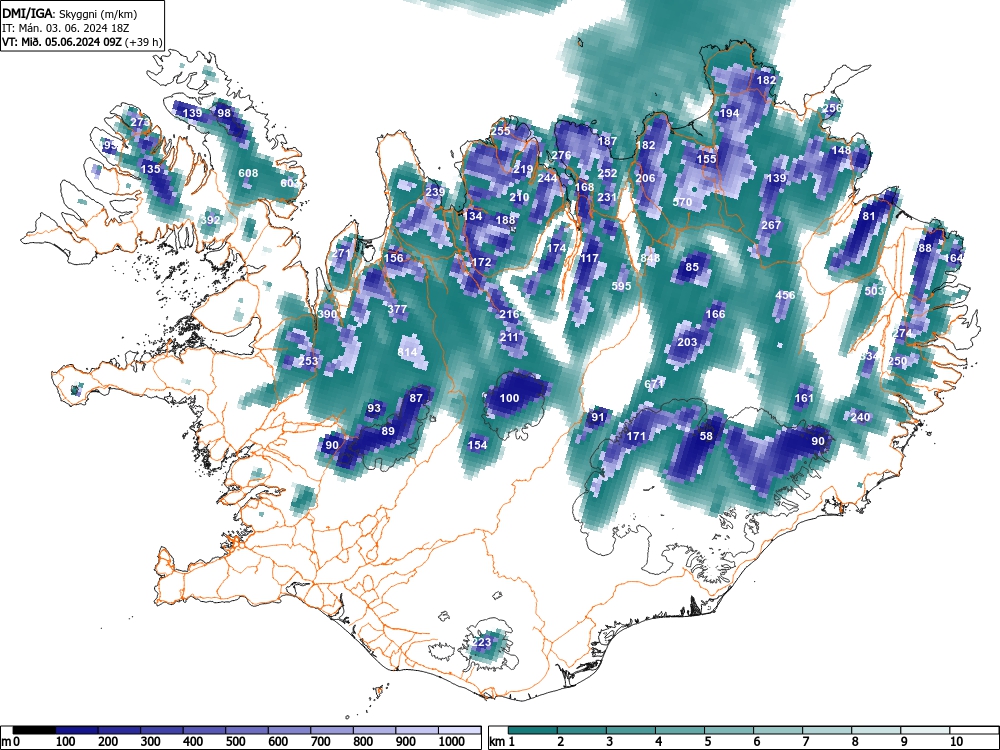Click the legend segment between 9 and 10 km

925,730
